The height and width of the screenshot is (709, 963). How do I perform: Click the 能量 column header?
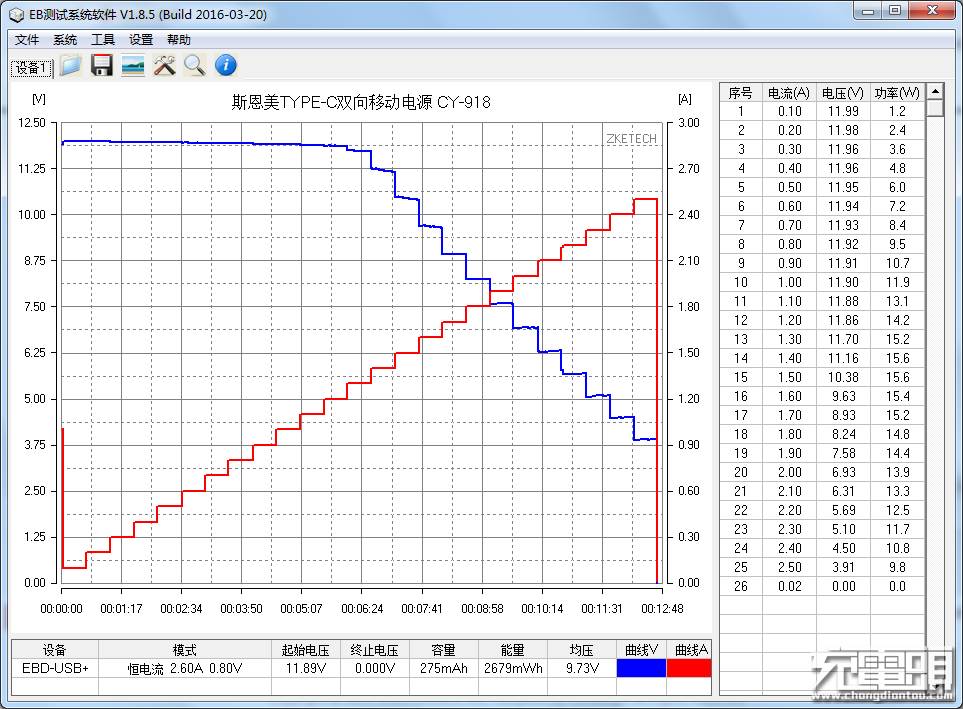click(512, 649)
